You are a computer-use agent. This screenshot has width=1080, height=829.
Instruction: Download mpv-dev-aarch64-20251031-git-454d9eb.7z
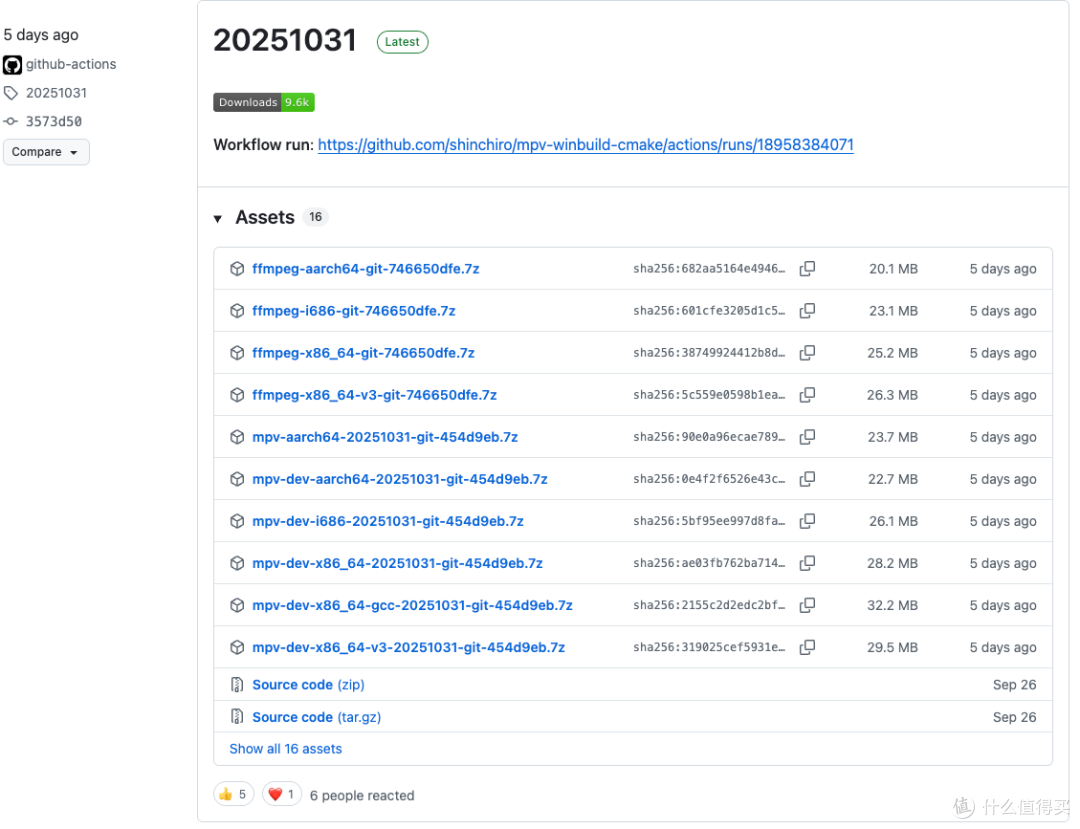tap(400, 479)
